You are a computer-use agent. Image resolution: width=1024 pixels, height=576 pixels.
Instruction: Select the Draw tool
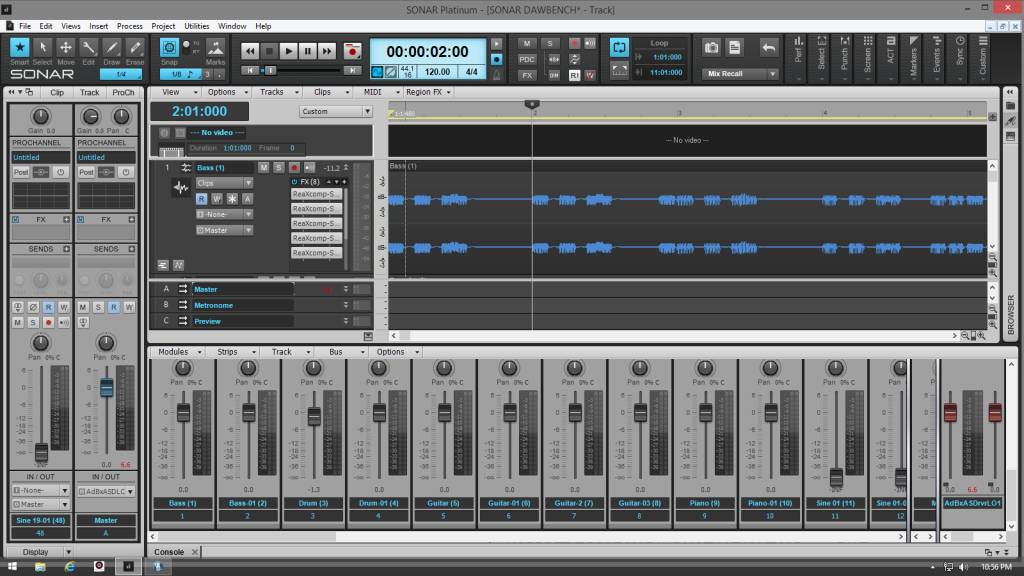click(x=112, y=48)
